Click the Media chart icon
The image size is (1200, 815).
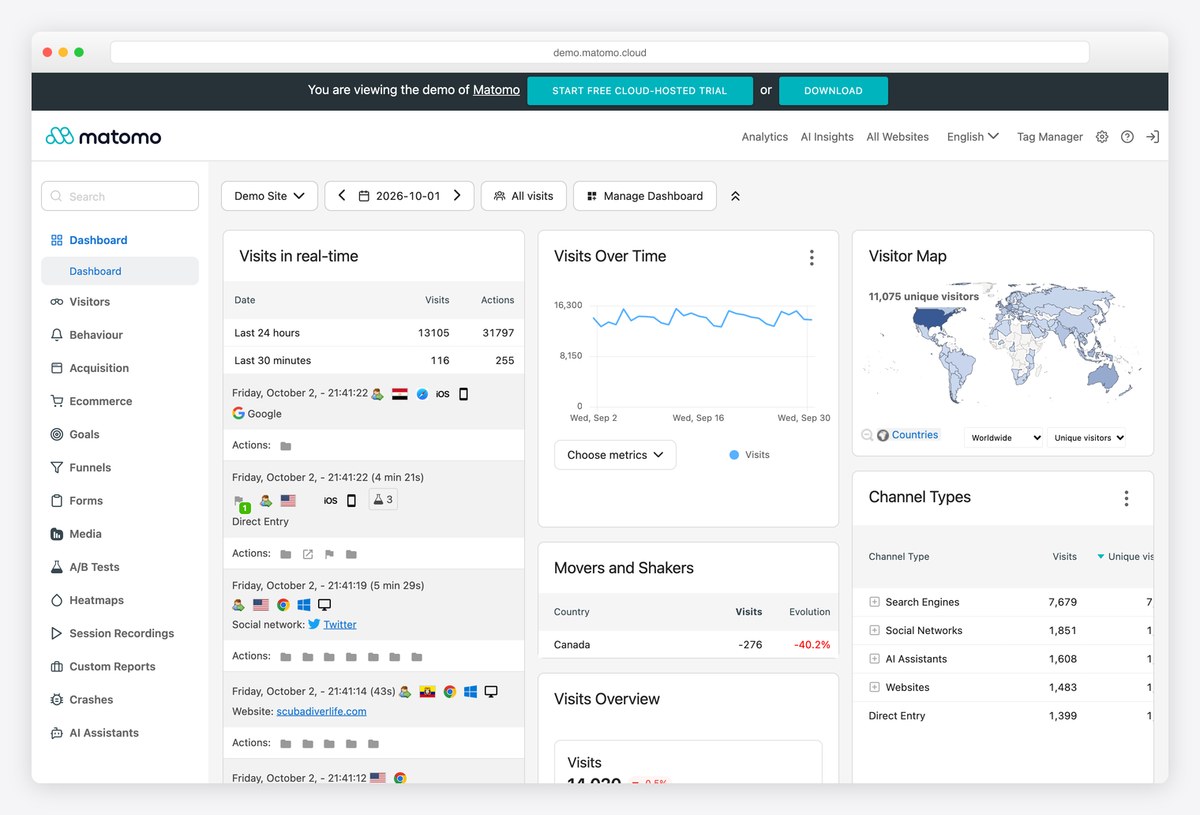[x=57, y=534]
